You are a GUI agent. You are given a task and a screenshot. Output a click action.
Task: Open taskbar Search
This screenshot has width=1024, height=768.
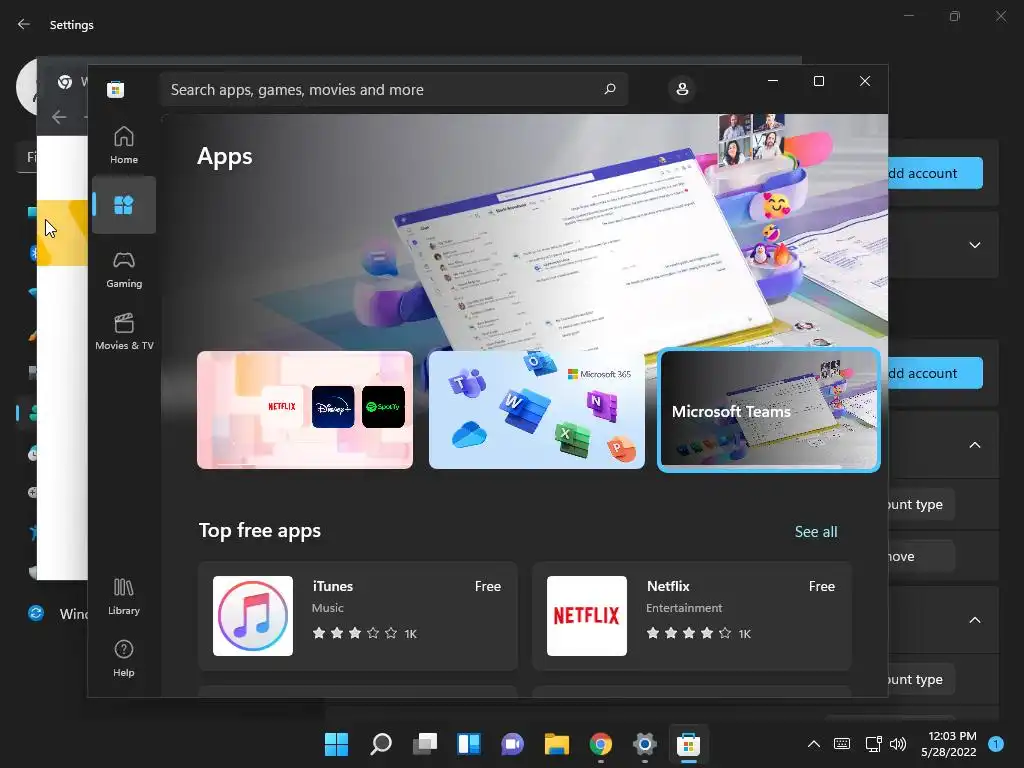click(x=381, y=744)
